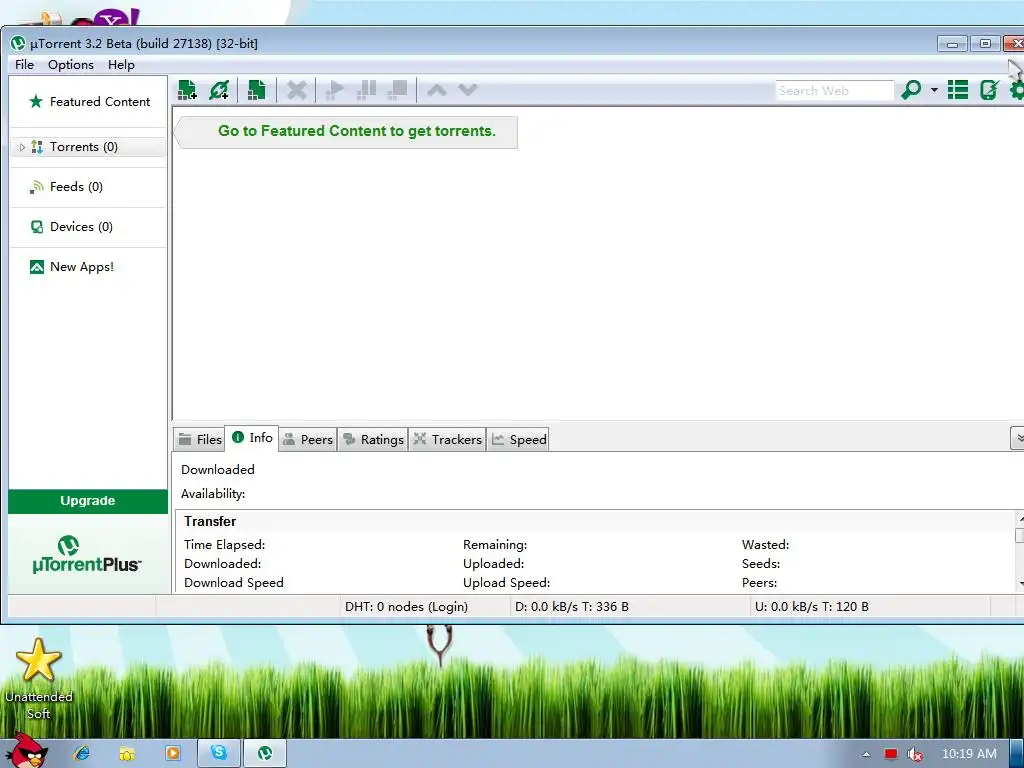Click the green Upgrade button

coord(88,501)
